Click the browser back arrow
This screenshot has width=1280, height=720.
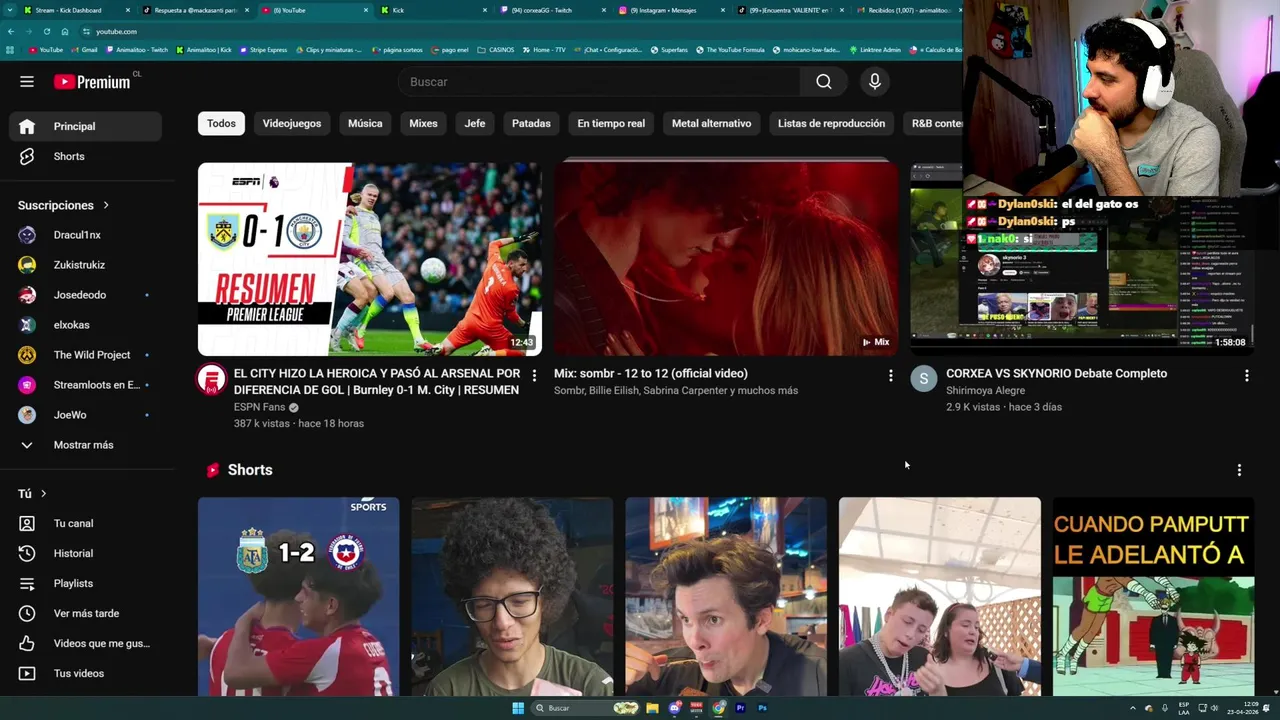point(11,31)
